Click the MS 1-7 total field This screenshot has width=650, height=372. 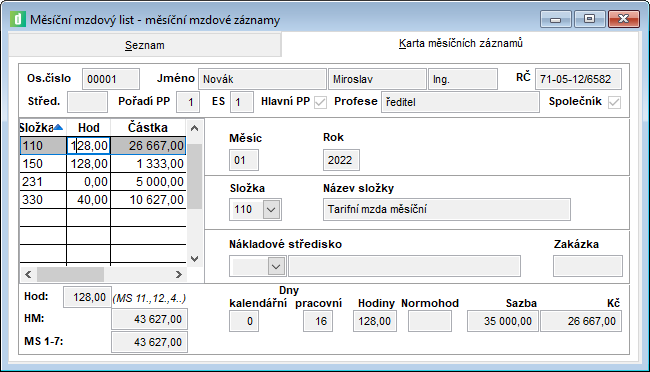tap(149, 342)
